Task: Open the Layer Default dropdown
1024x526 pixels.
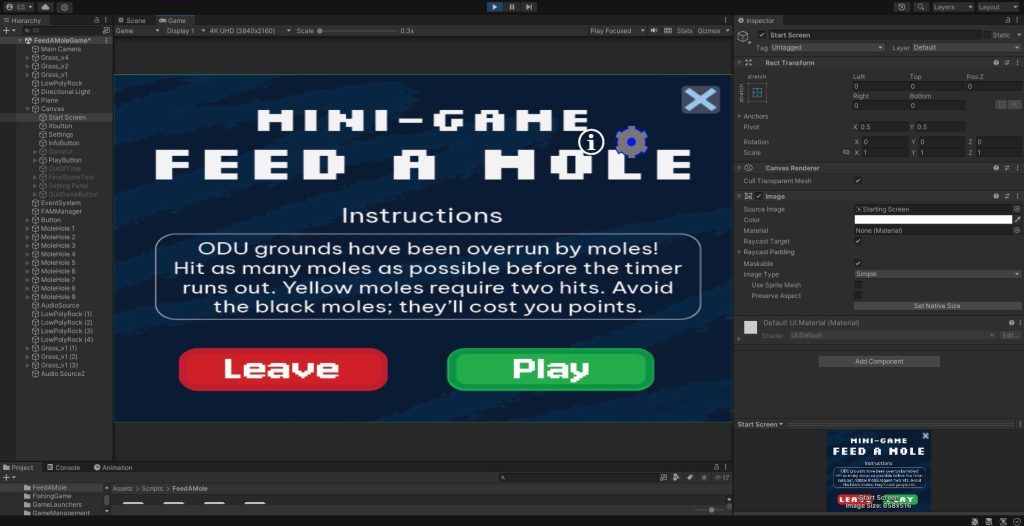Action: coord(966,48)
